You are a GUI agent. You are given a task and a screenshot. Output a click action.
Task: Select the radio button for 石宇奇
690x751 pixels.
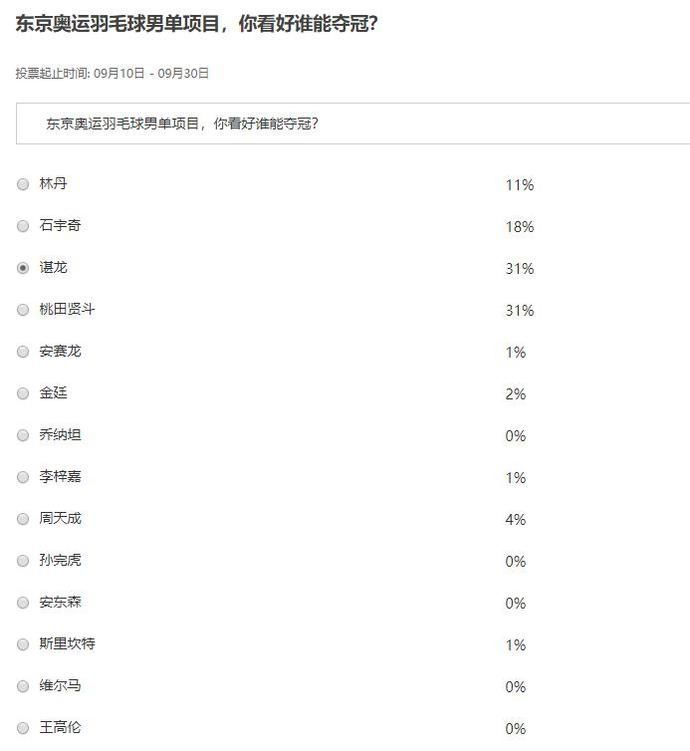tap(23, 227)
